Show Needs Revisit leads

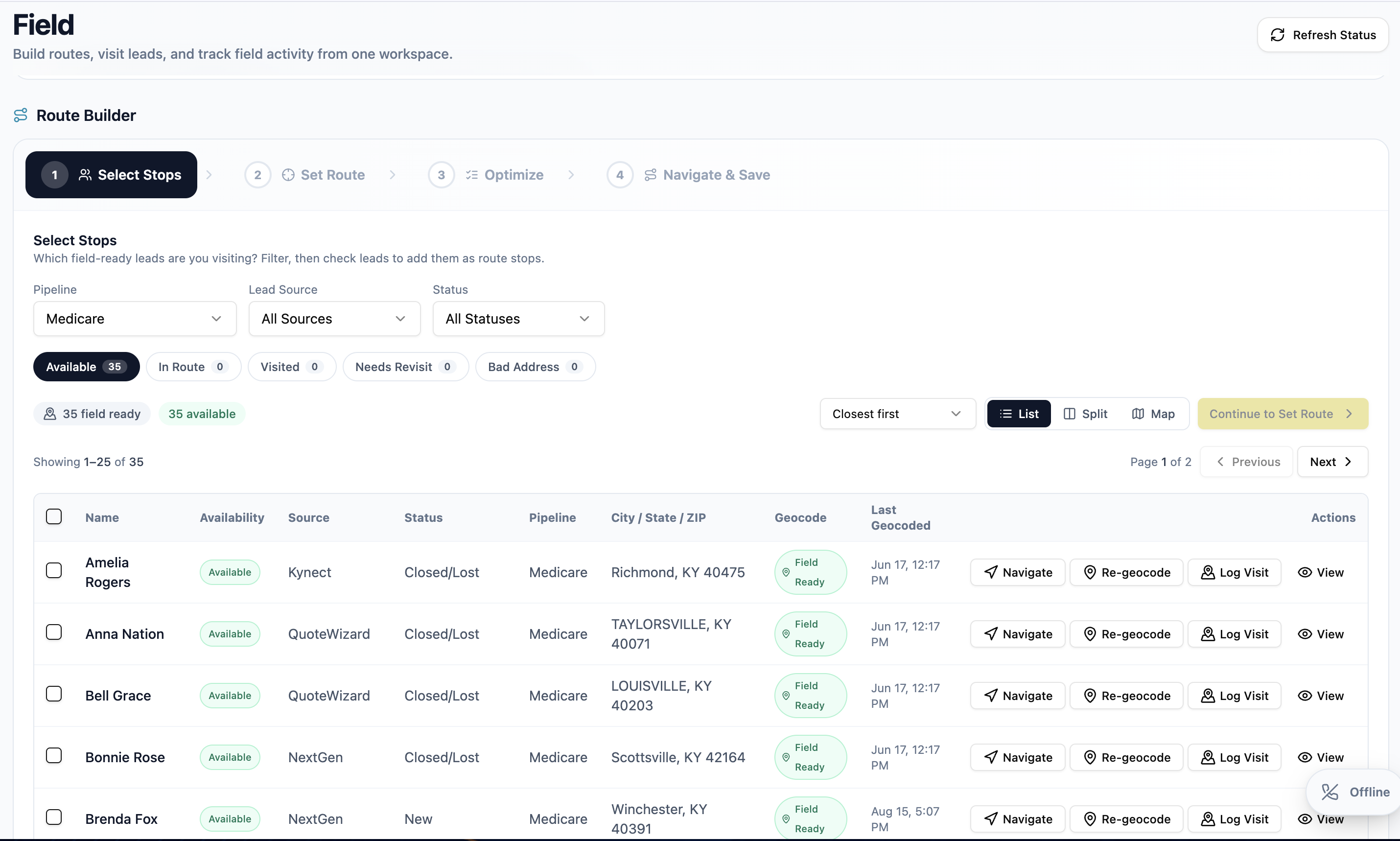coord(406,367)
